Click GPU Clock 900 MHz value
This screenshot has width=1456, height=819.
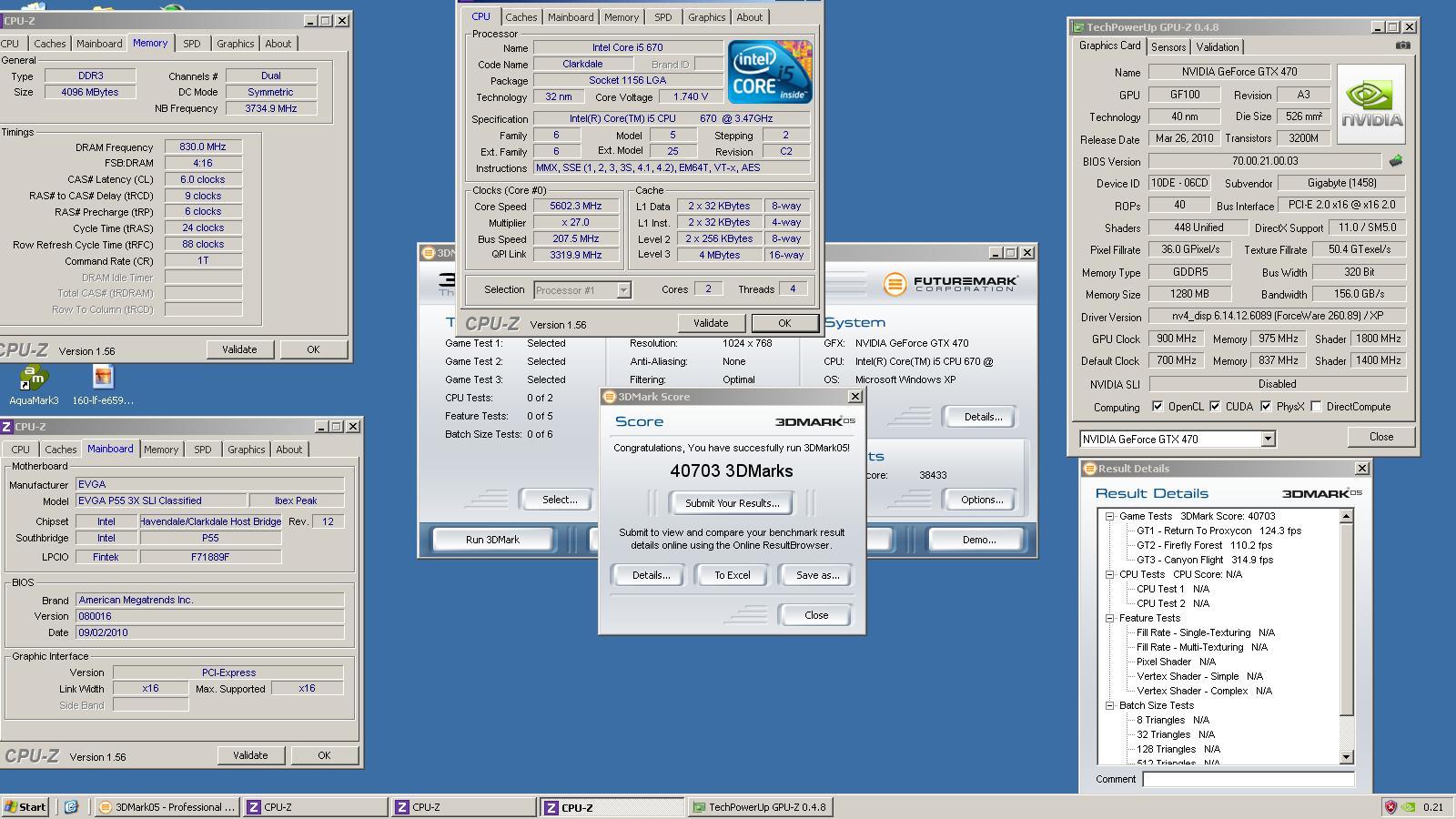tap(1176, 339)
